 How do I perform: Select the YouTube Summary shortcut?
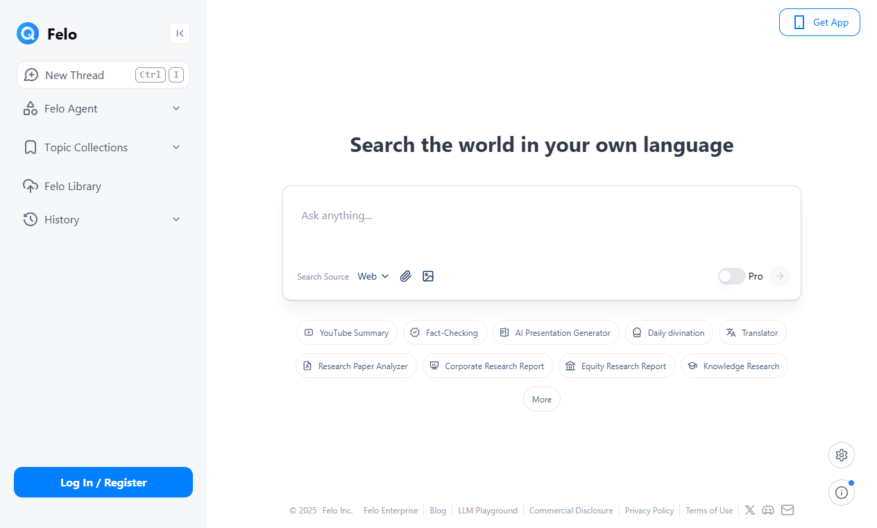pyautogui.click(x=347, y=333)
